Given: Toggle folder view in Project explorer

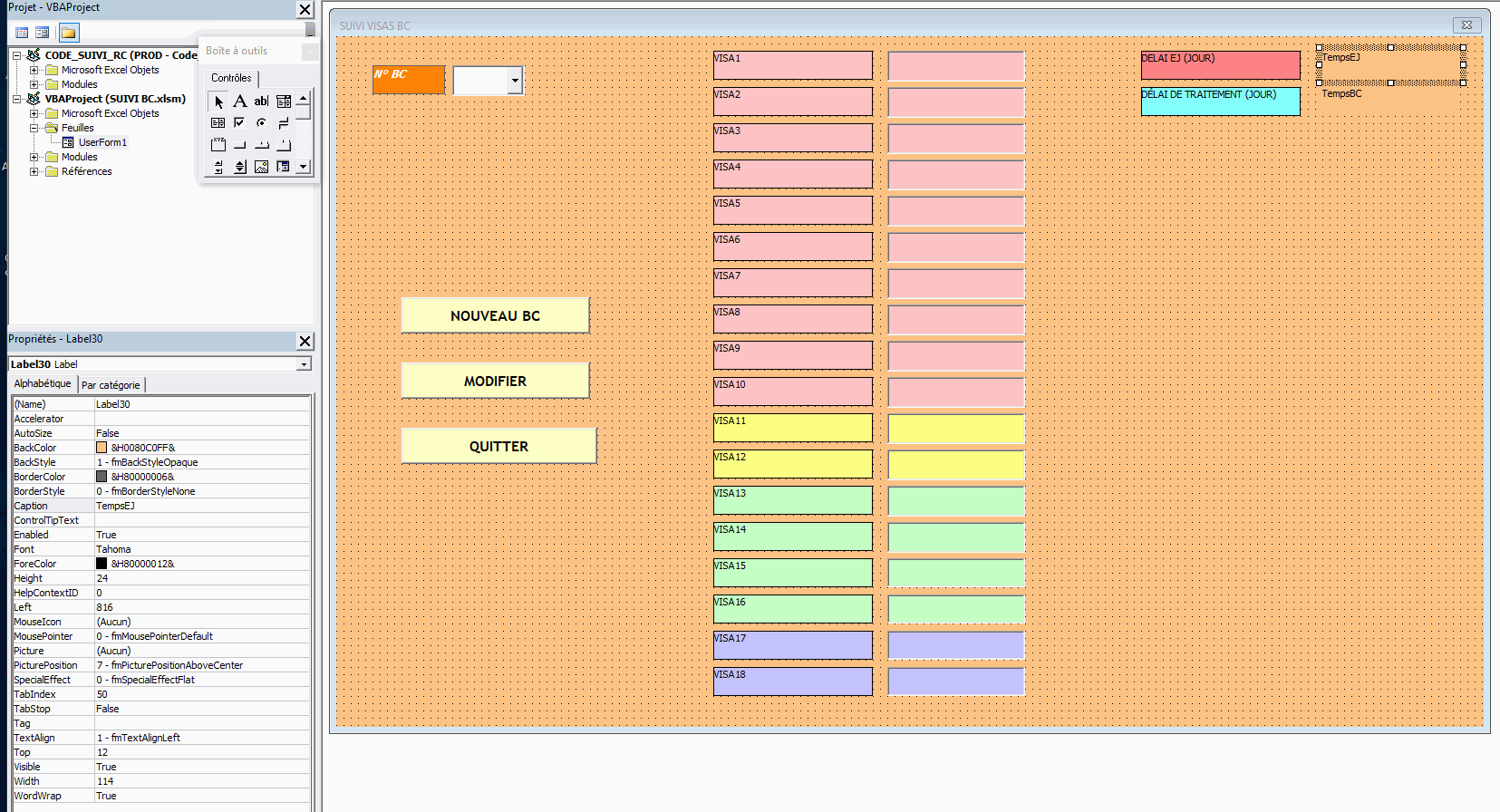Looking at the screenshot, I should pyautogui.click(x=69, y=33).
